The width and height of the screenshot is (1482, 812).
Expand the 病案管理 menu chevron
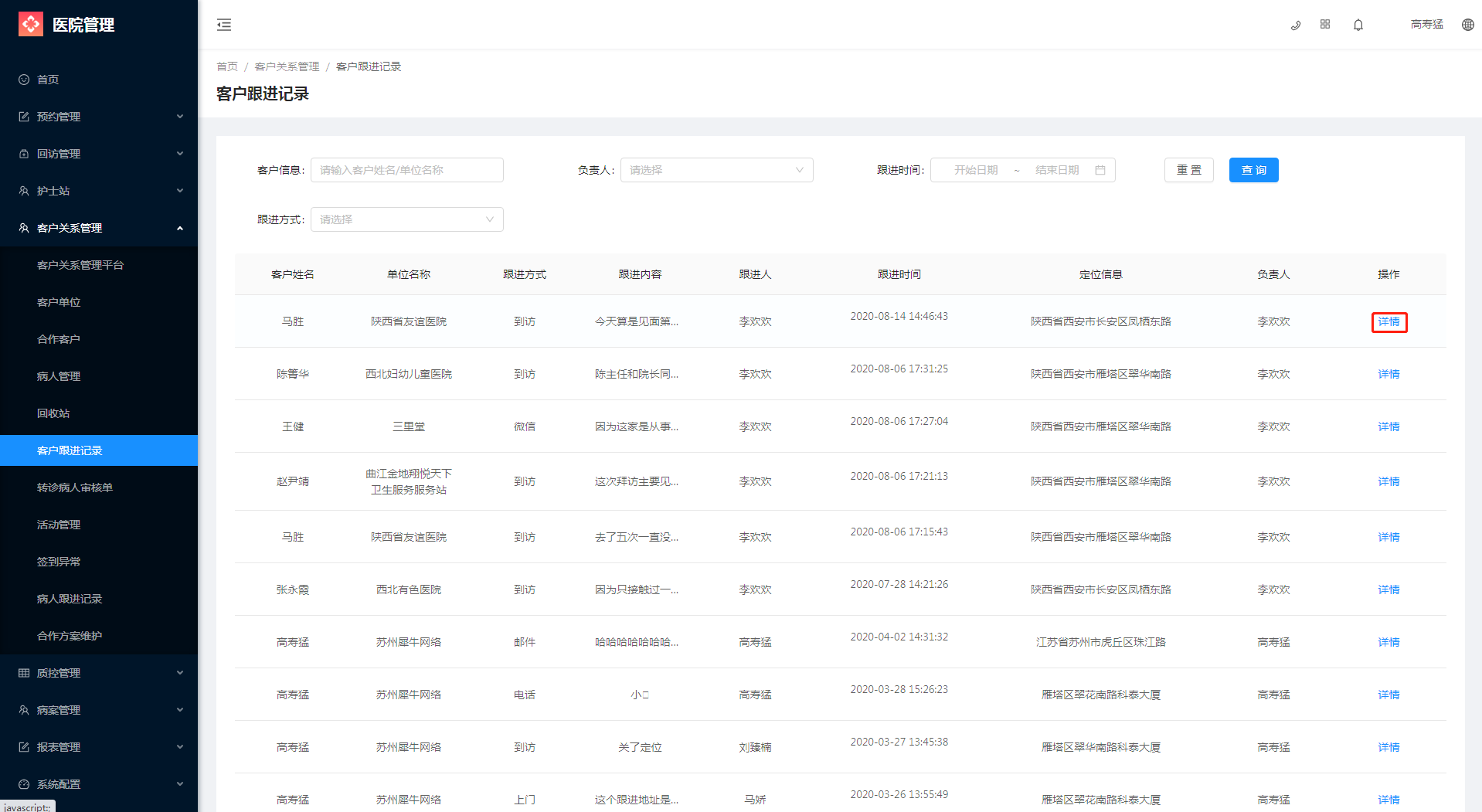click(x=180, y=710)
